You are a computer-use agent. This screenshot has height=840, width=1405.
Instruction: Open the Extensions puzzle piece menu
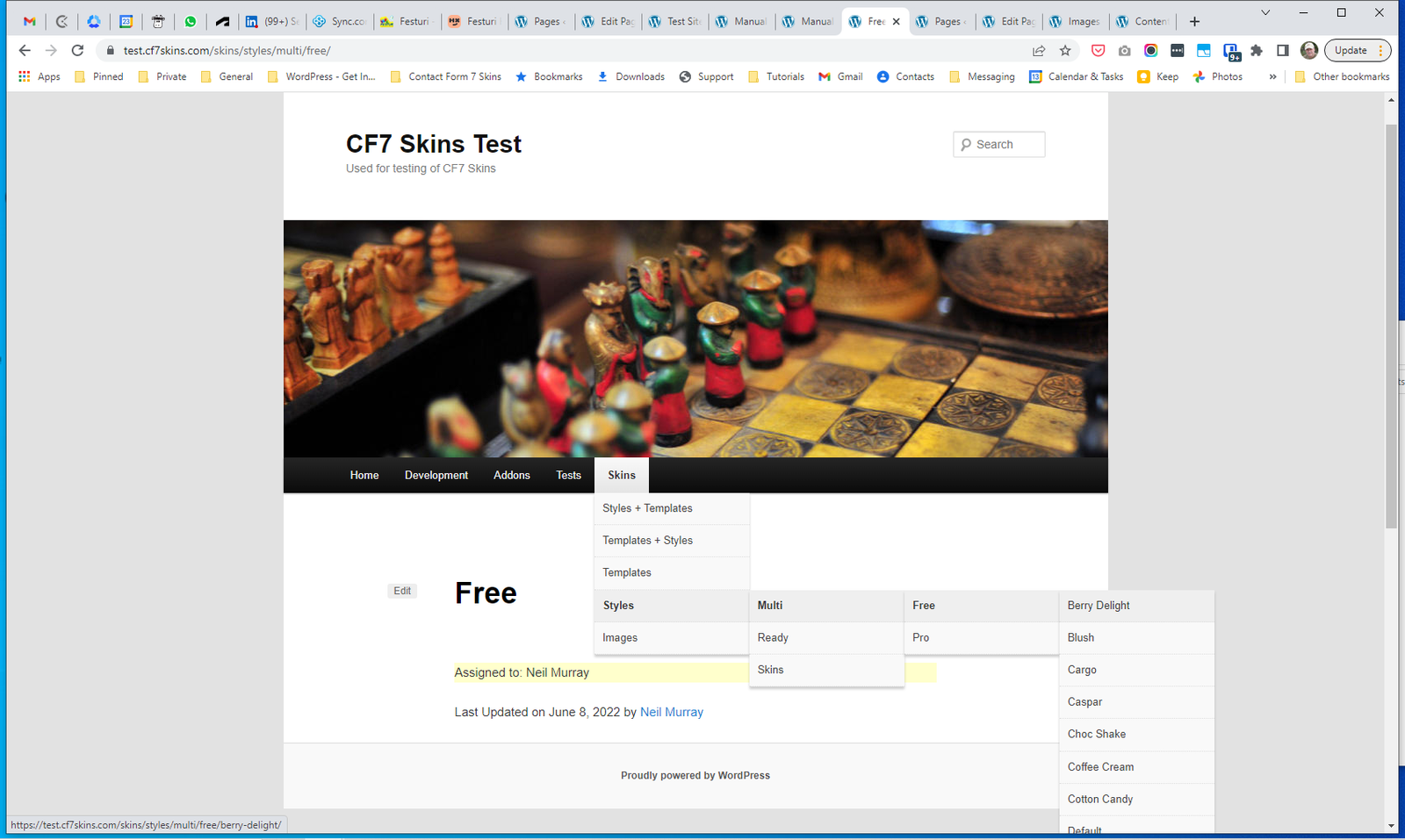pos(1257,51)
